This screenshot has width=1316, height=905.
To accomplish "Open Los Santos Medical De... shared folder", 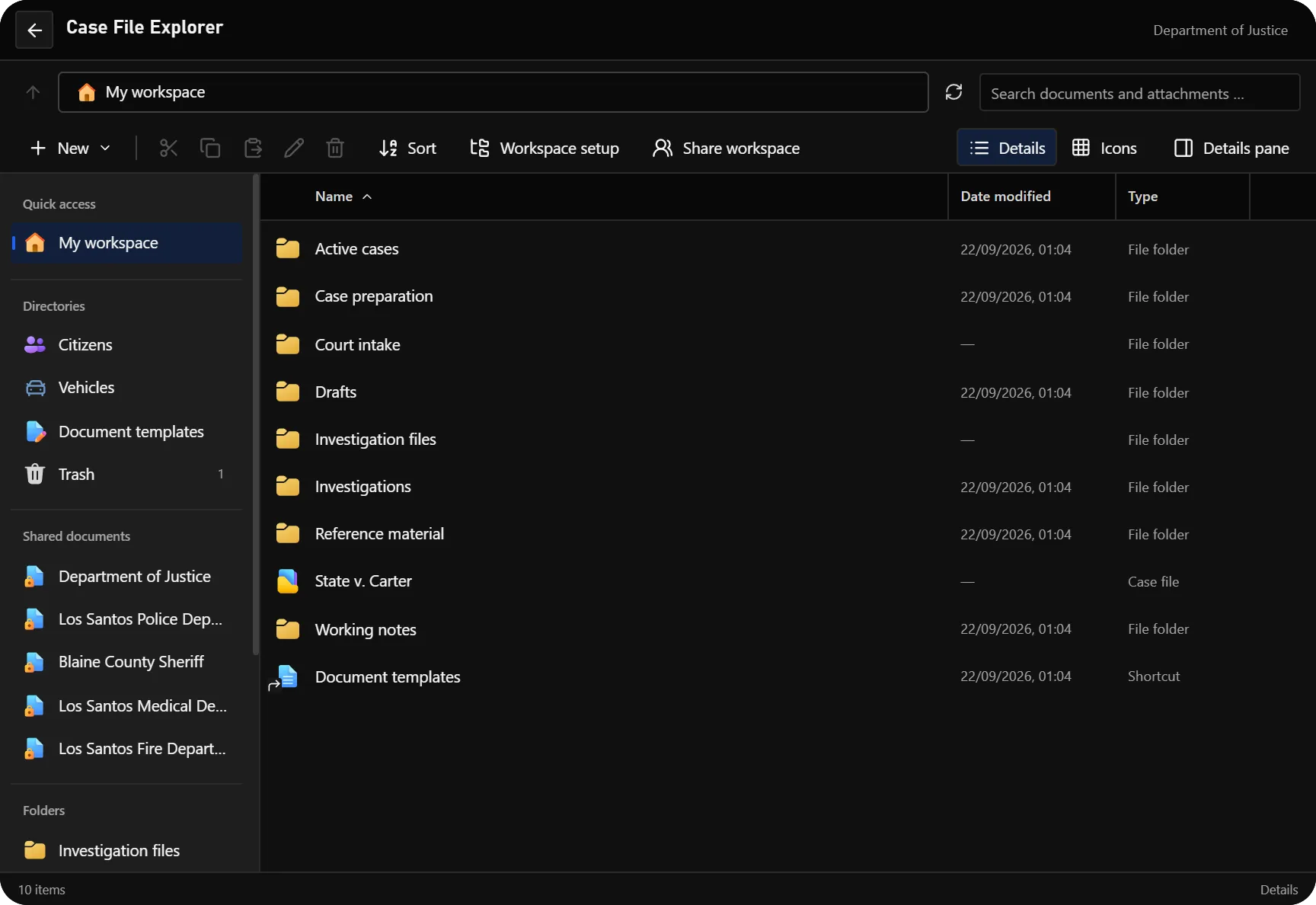I will click(126, 706).
